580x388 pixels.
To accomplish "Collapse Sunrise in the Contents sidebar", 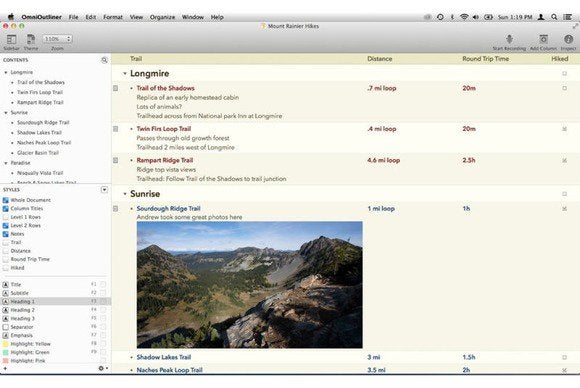I will coord(6,112).
